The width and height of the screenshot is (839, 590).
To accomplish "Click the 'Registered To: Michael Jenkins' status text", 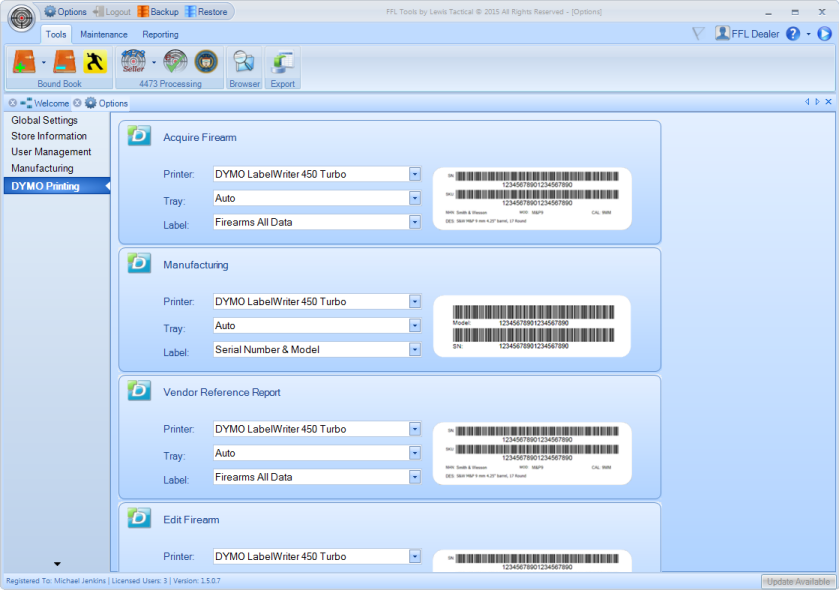I will 56,580.
